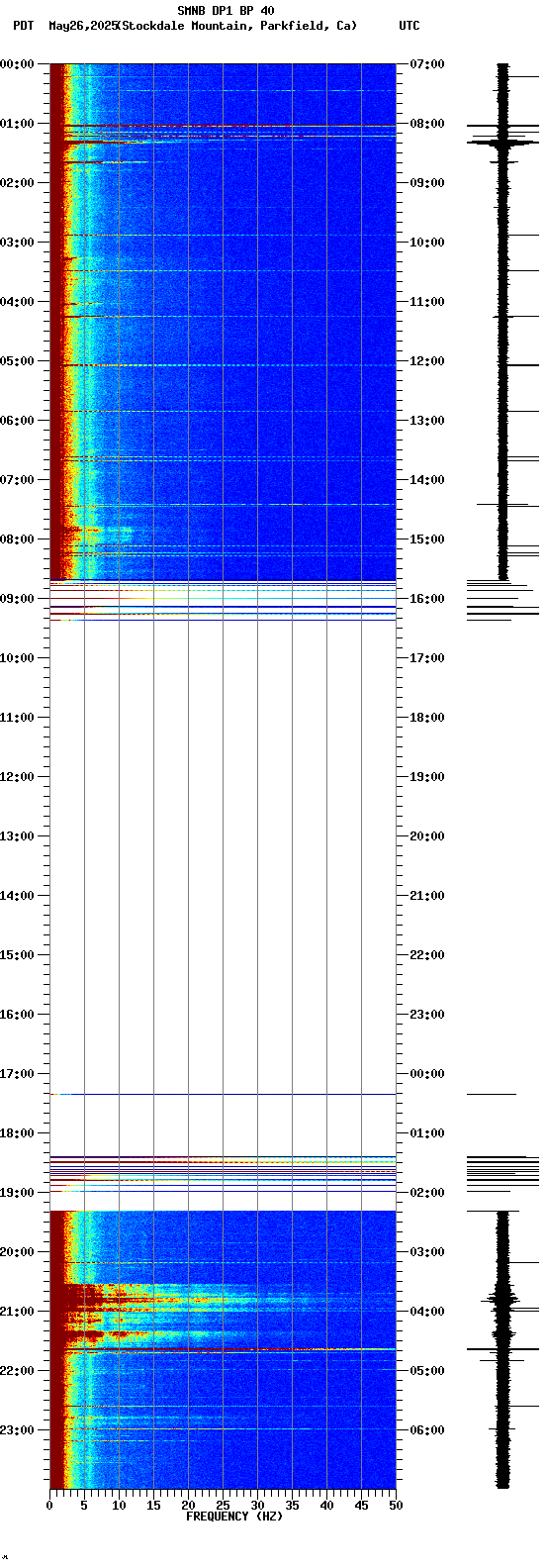Viewport: 546px width, 1568px height.
Task: Click the thin horizontal line near 17:20 PDT
Action: [223, 1094]
